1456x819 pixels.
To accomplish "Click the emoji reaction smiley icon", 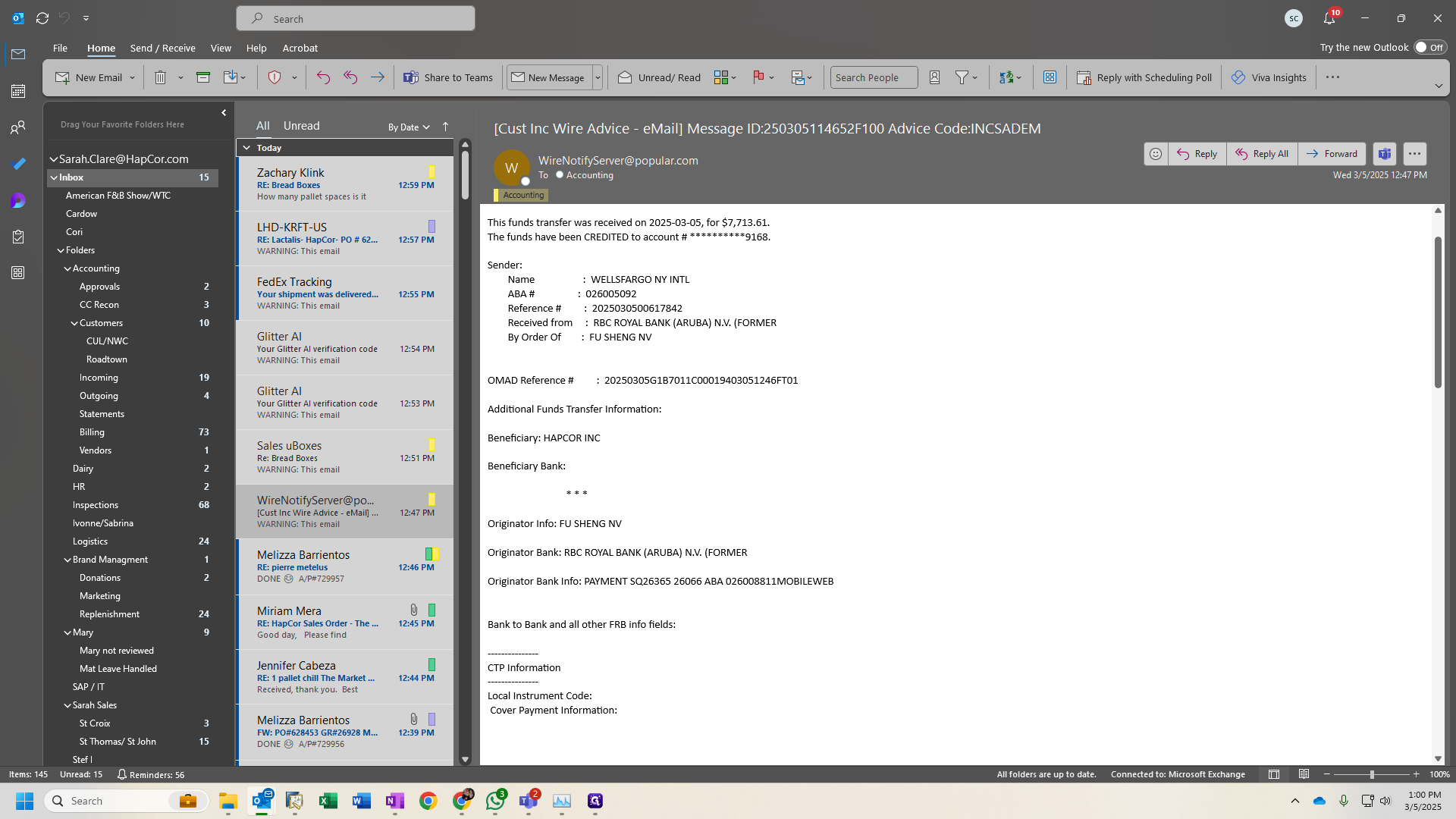I will tap(1155, 154).
